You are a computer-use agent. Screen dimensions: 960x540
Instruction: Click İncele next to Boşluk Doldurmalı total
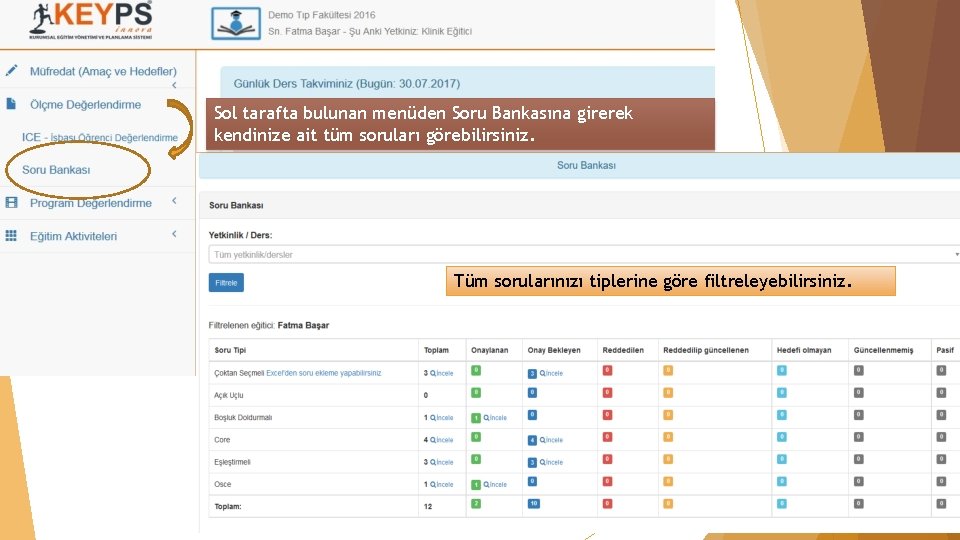tap(441, 418)
